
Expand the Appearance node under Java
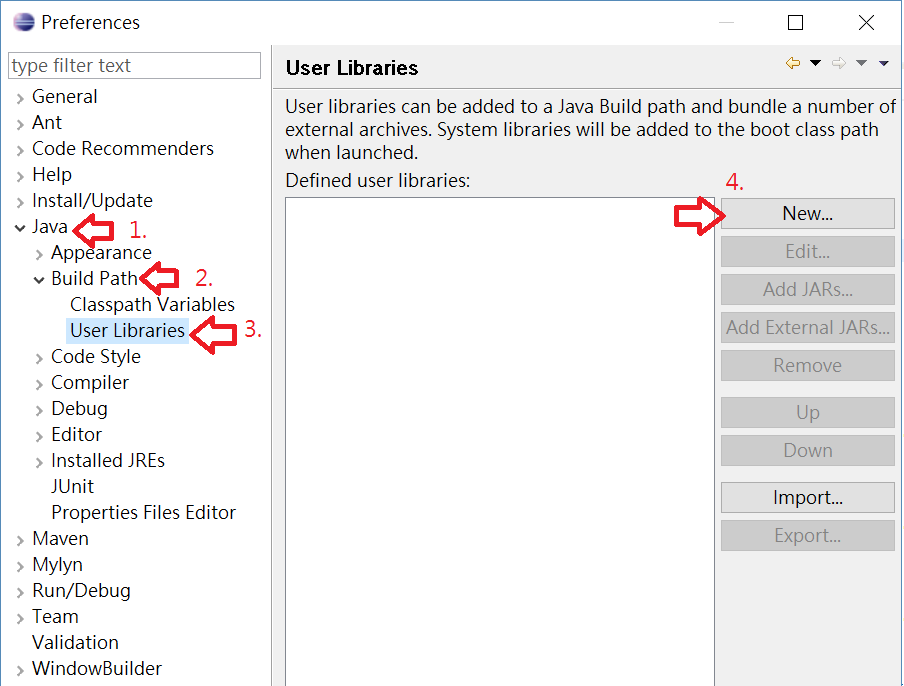click(x=39, y=254)
